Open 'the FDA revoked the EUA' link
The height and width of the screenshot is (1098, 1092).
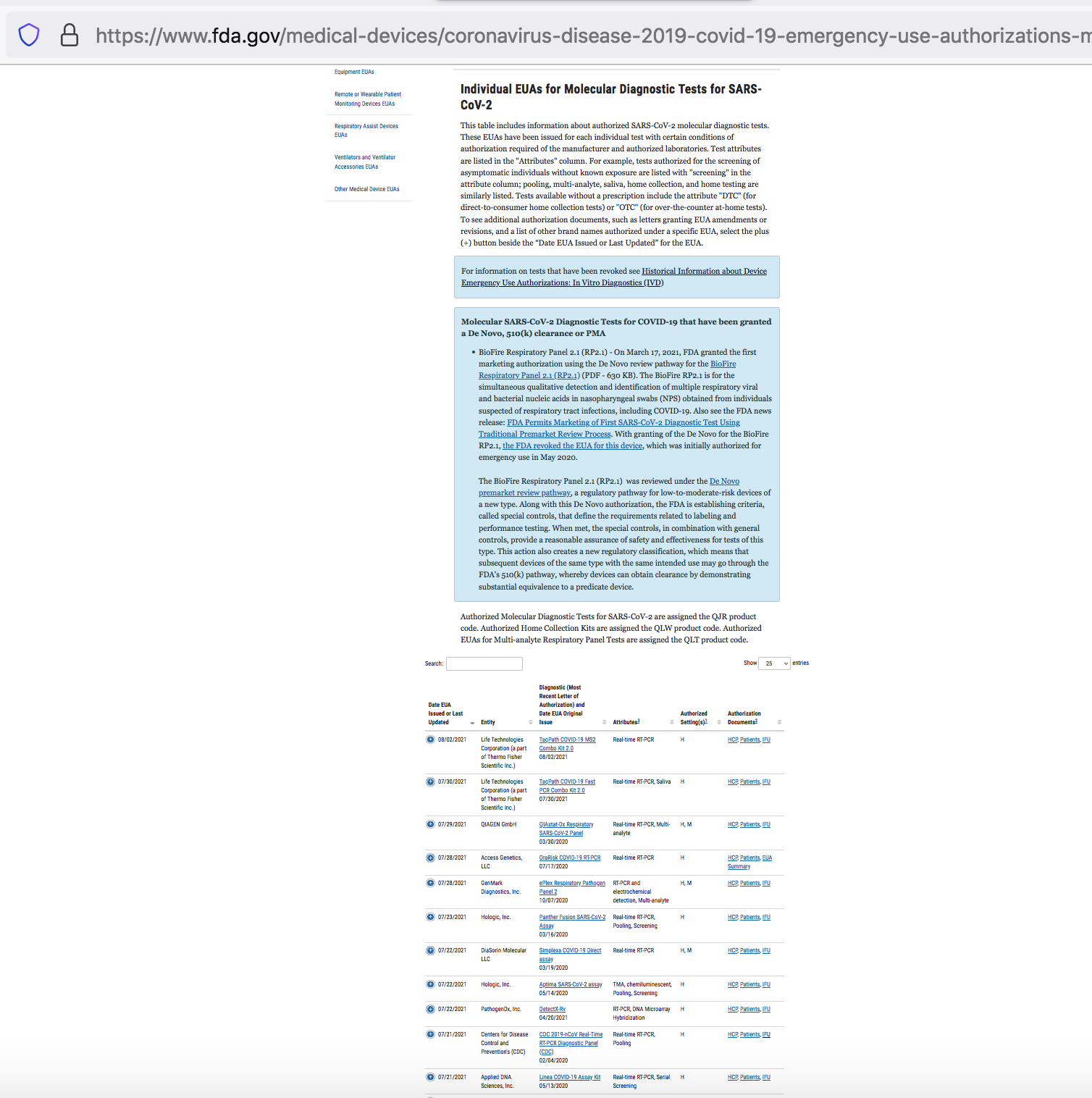click(572, 445)
